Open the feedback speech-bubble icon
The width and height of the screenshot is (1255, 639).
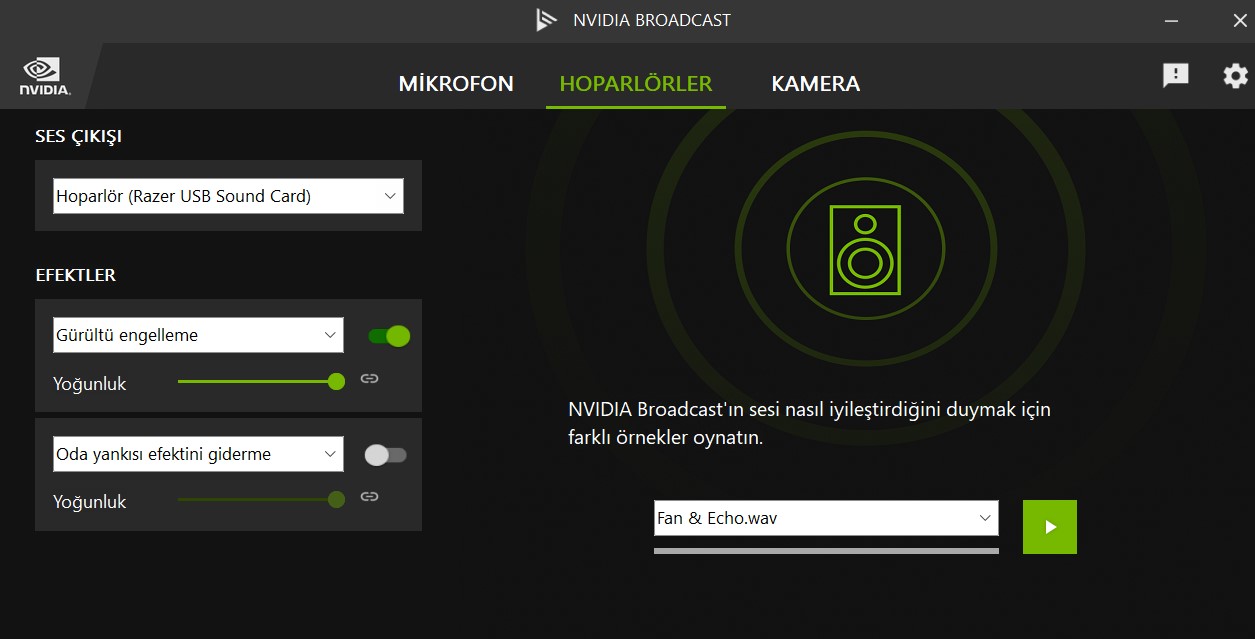1175,75
